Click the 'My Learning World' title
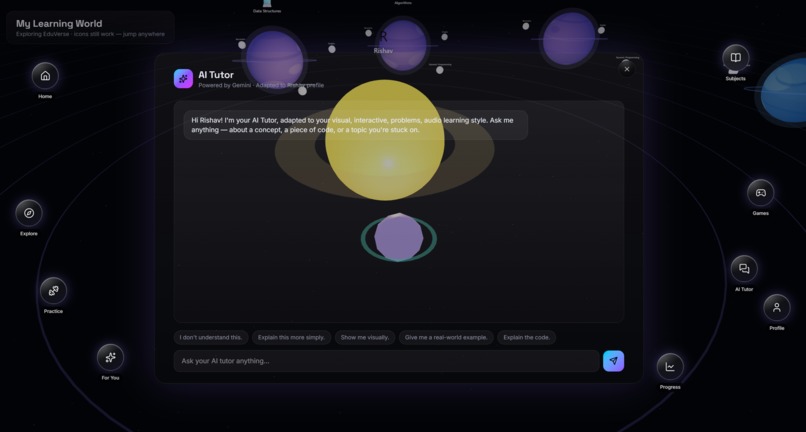Viewport: 806px width, 432px height. click(x=59, y=23)
